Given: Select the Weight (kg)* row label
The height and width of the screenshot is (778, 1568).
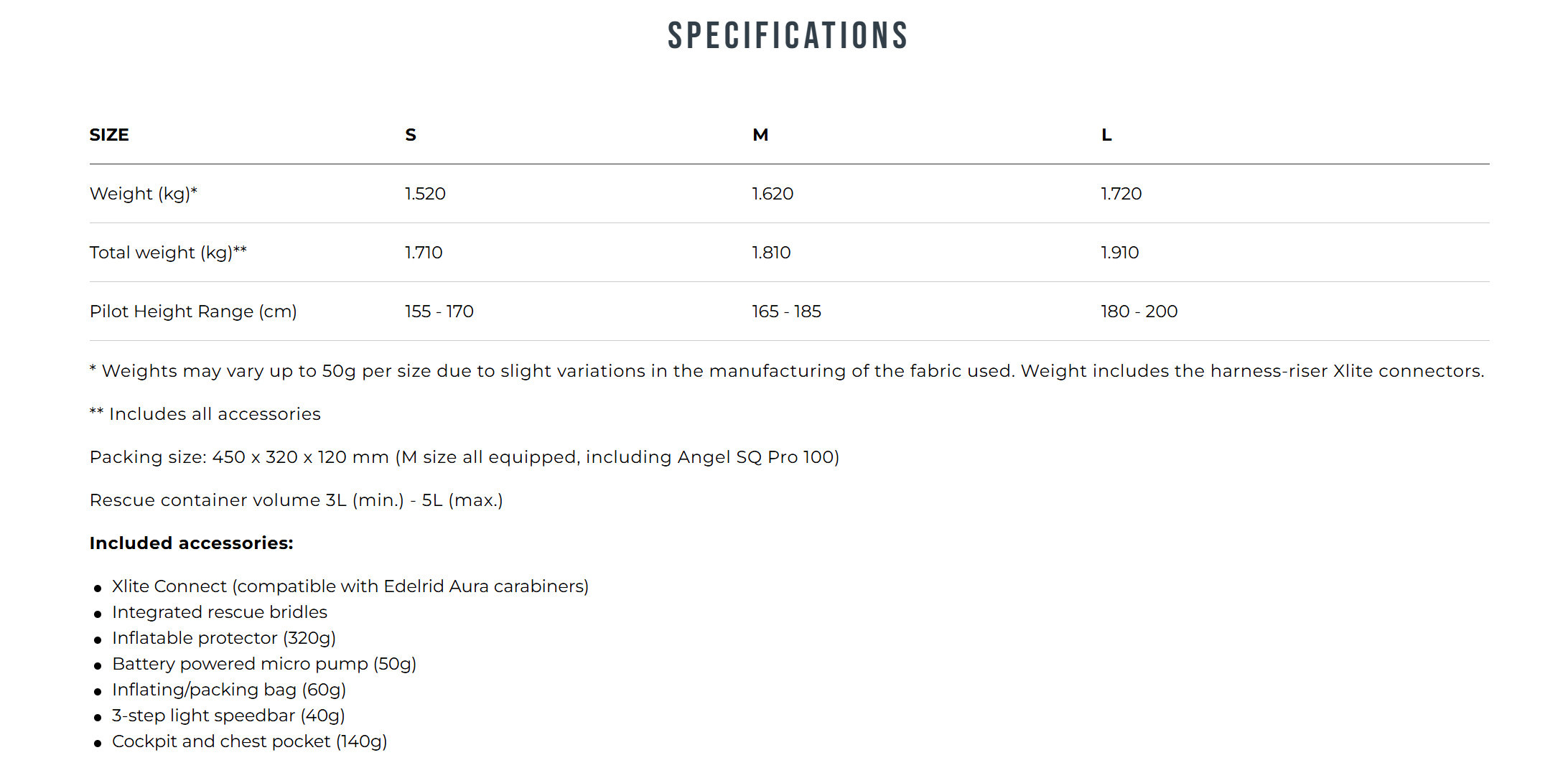Looking at the screenshot, I should [x=144, y=194].
